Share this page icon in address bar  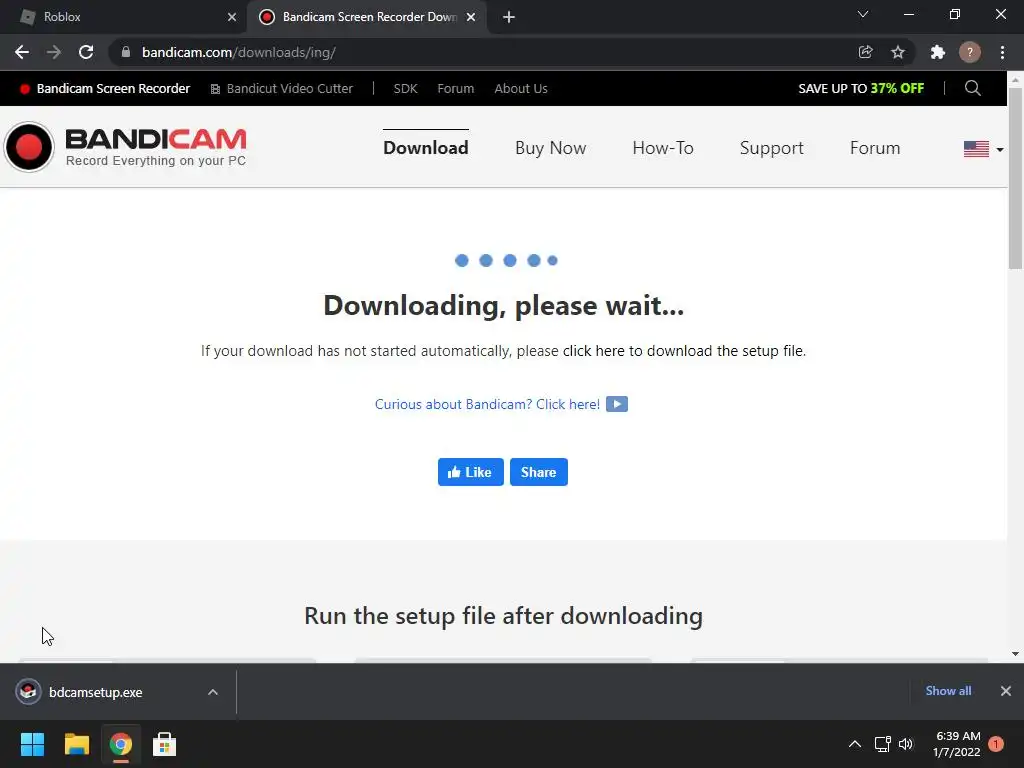point(865,52)
